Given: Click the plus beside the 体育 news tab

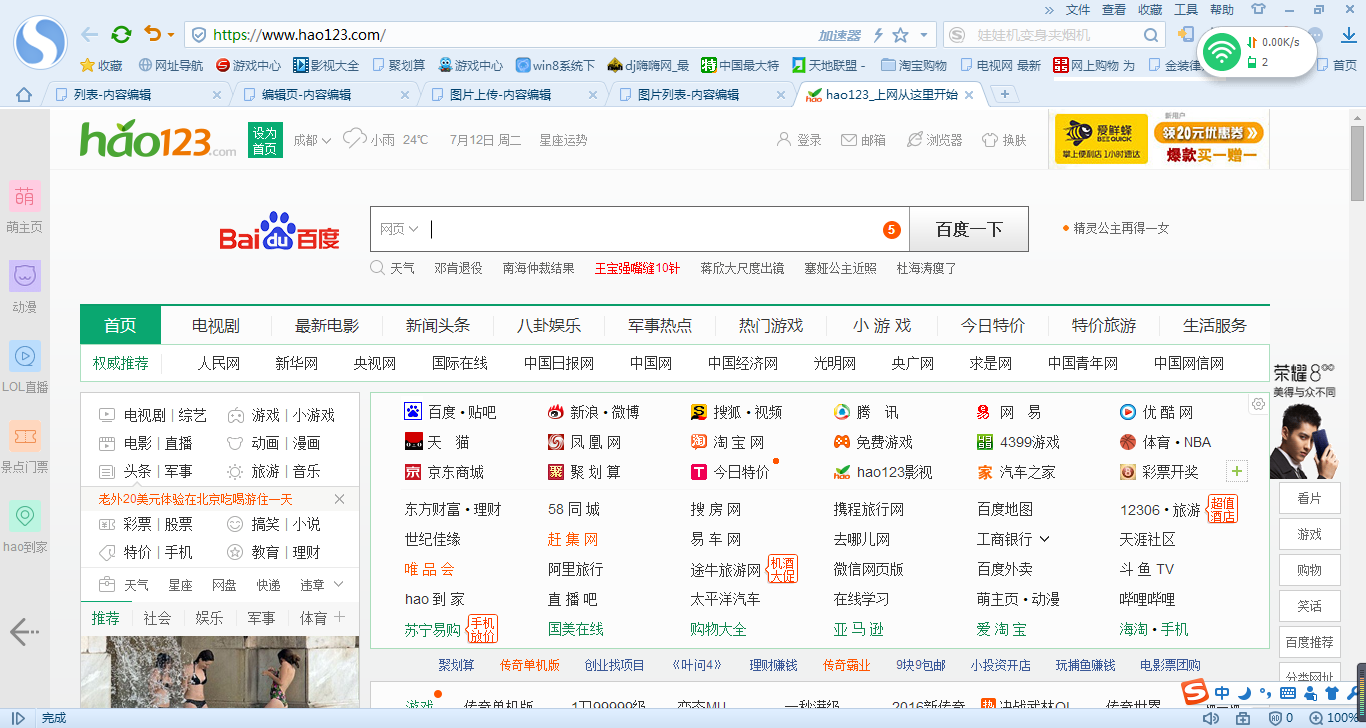Looking at the screenshot, I should point(339,617).
